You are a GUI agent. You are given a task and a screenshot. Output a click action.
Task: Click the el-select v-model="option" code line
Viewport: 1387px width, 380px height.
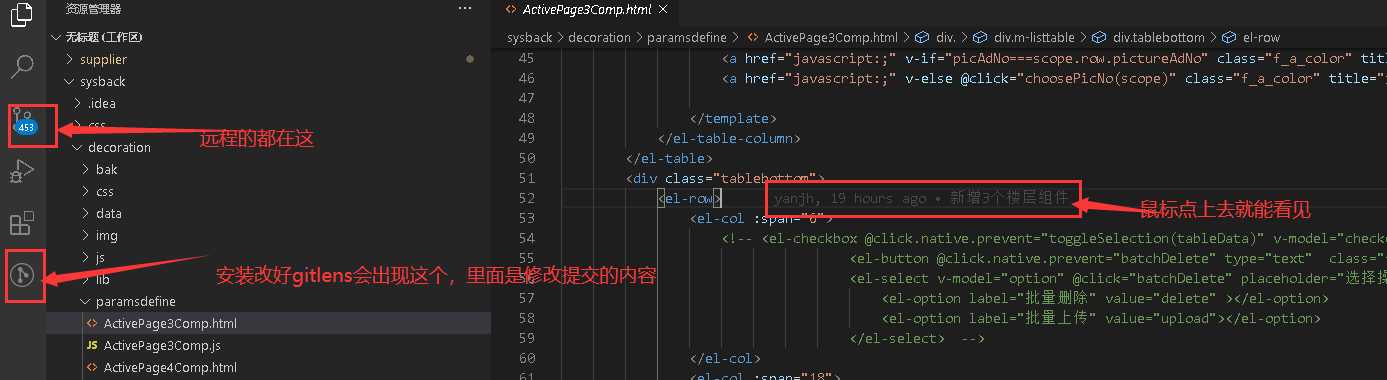point(1118,278)
